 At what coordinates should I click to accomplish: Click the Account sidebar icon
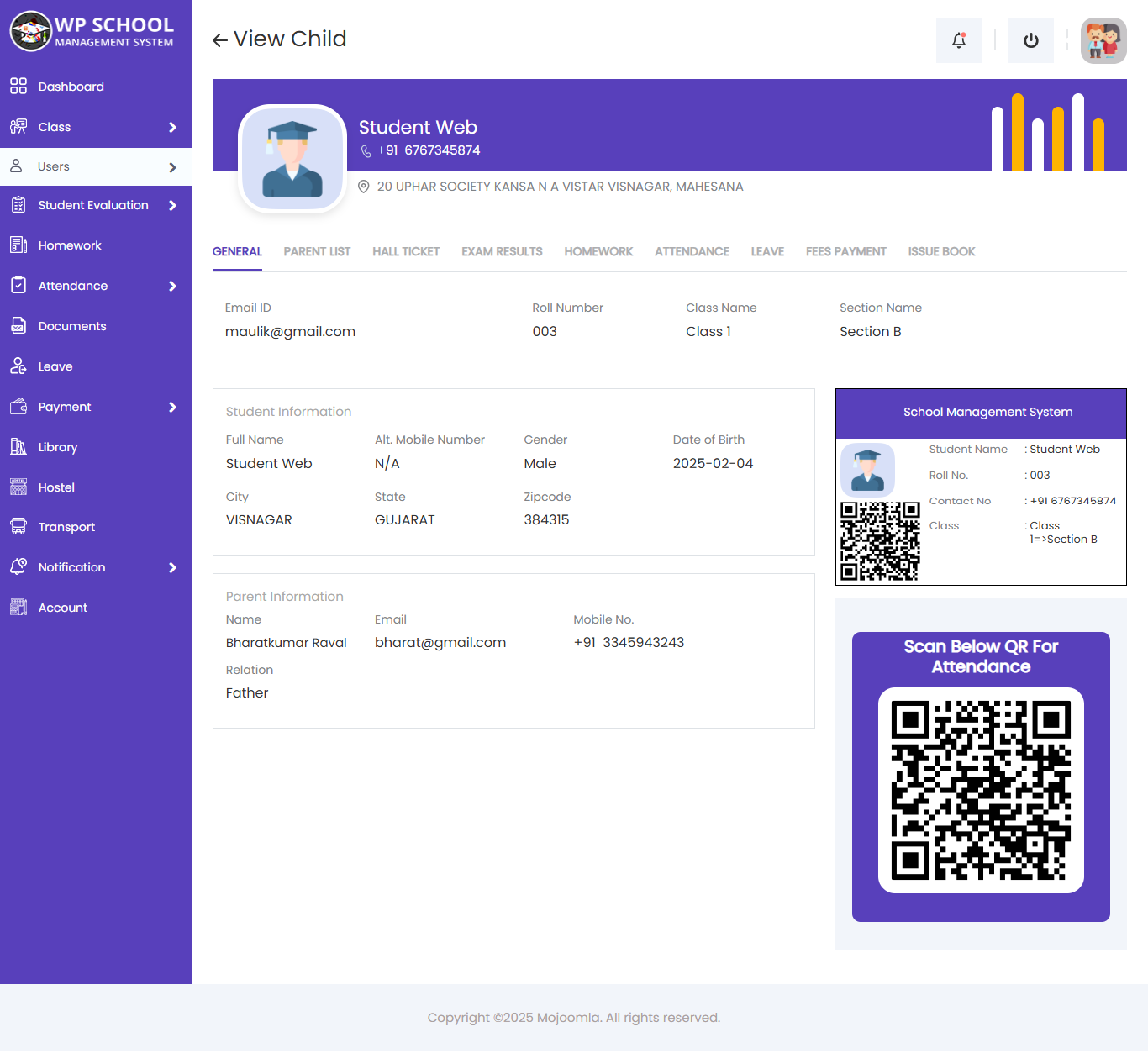[x=18, y=608]
